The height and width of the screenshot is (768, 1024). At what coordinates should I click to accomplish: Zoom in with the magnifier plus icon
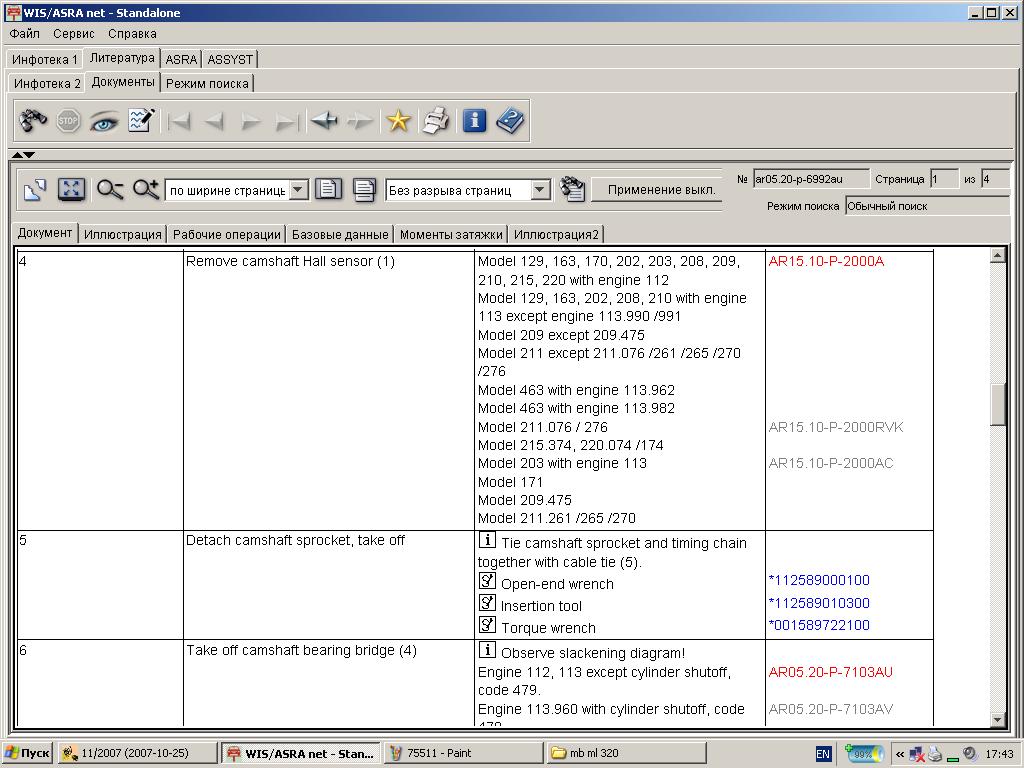[x=146, y=189]
